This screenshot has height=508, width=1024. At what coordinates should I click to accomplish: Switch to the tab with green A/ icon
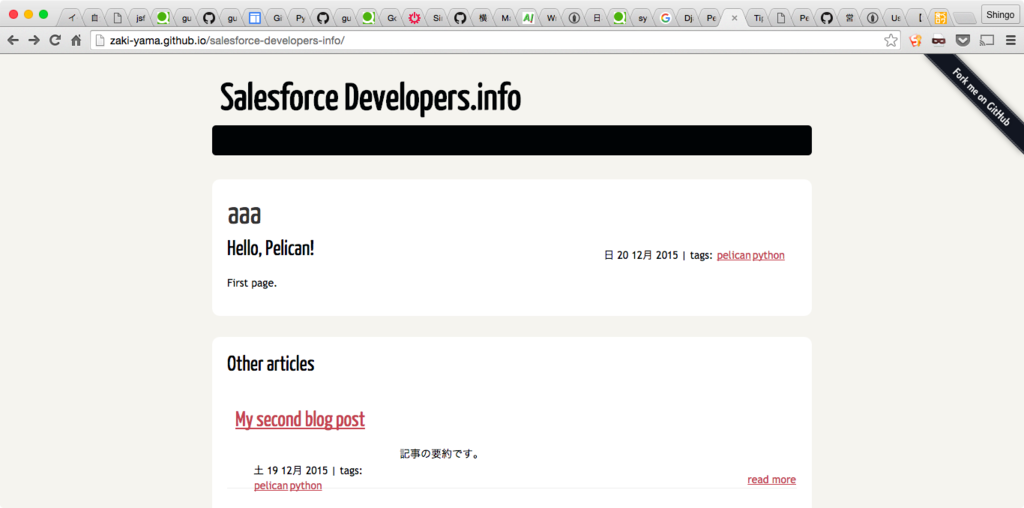pyautogui.click(x=528, y=18)
